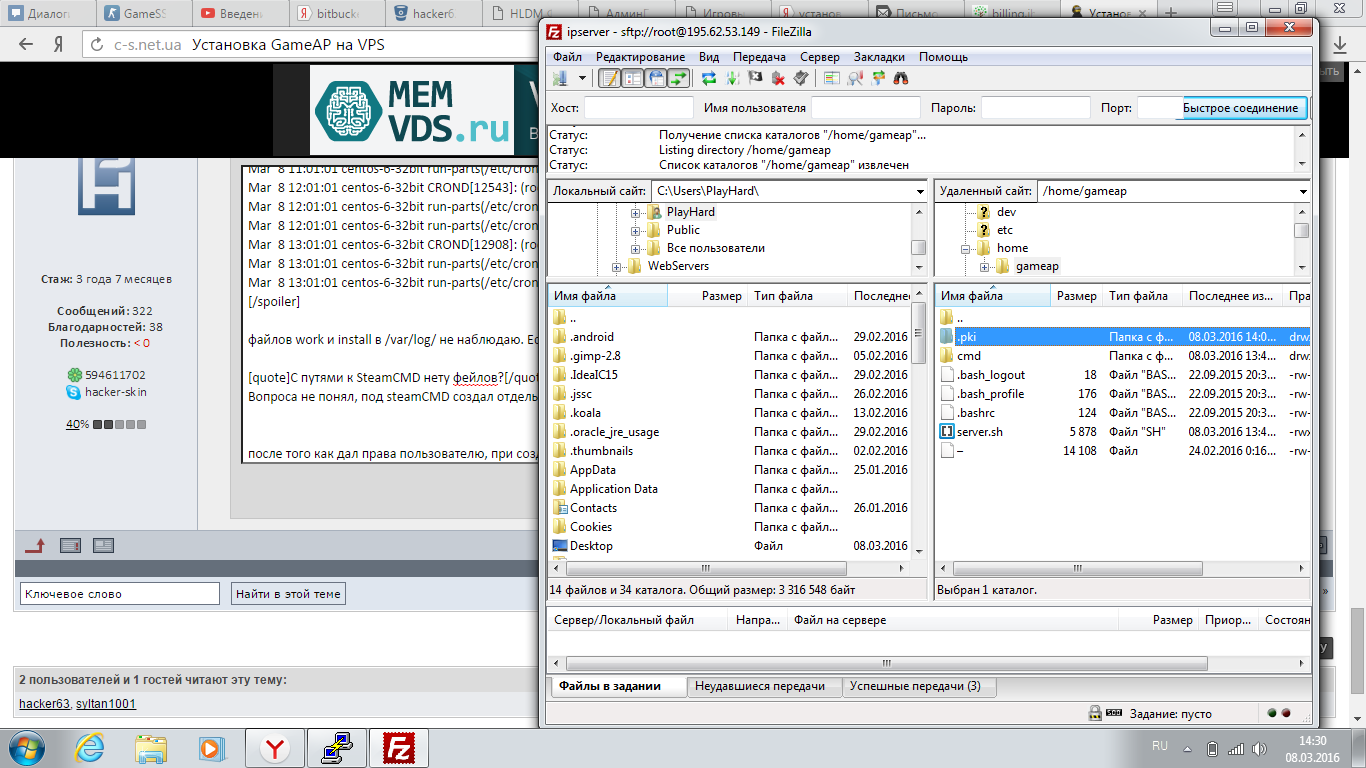This screenshot has width=1366, height=768.
Task: Expand PlayHard folder in local tree
Action: [635, 212]
